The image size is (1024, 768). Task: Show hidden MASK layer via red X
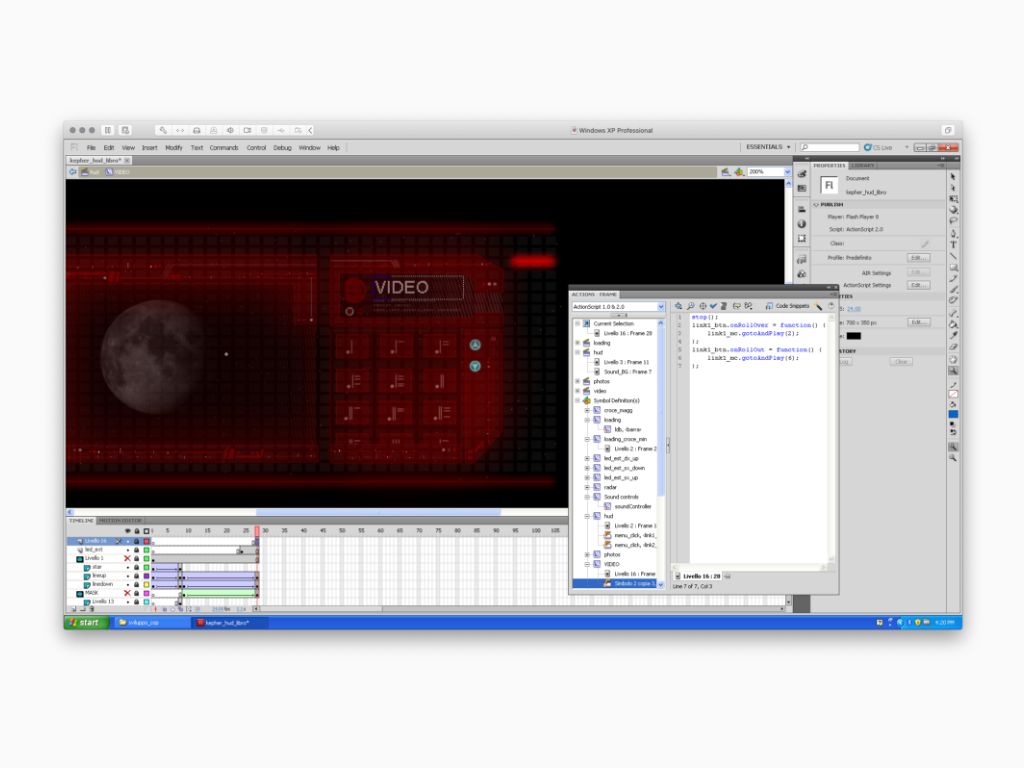coord(127,593)
